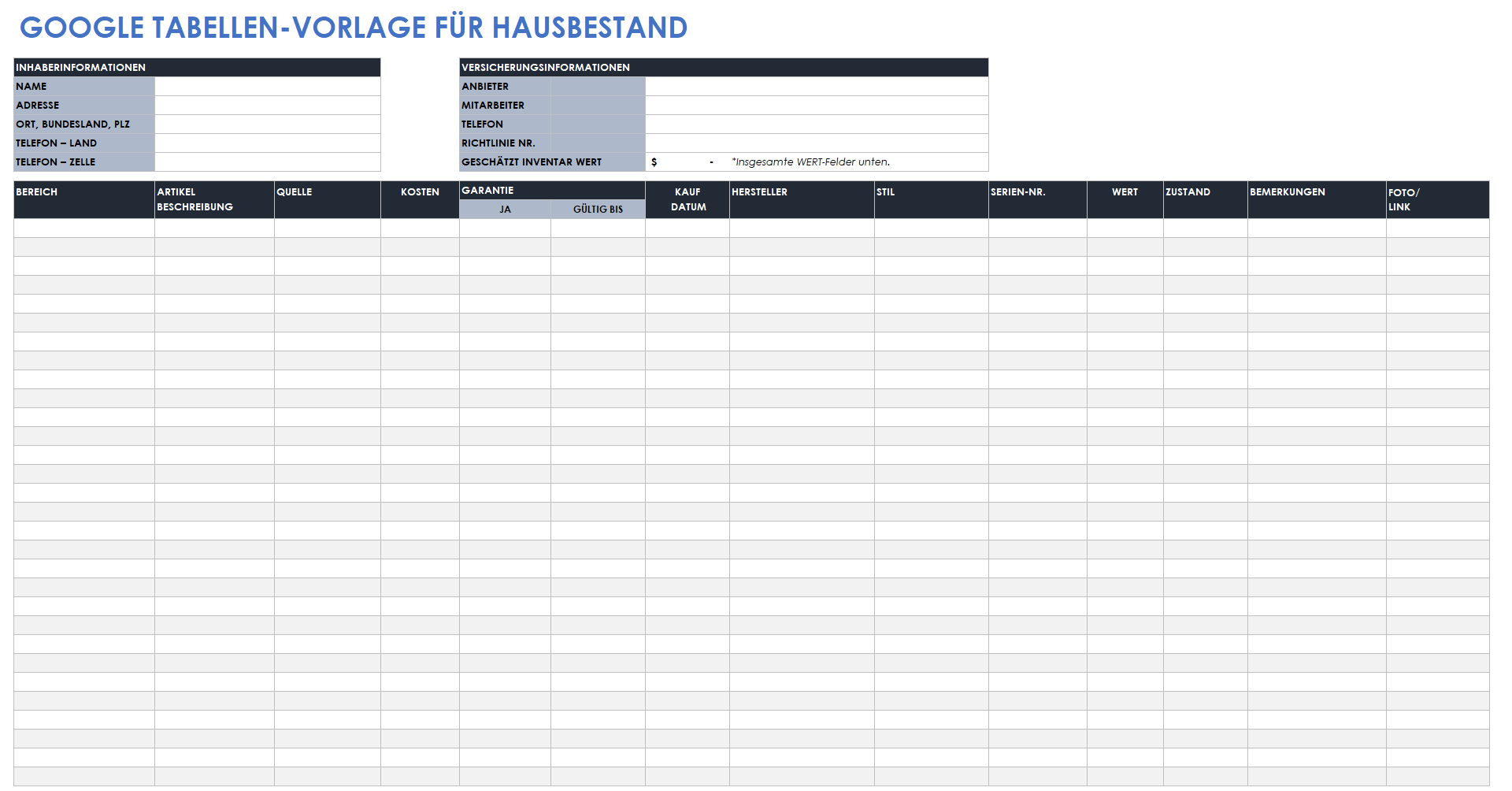
Task: Click the JA sub-header under Garantie
Action: point(506,210)
